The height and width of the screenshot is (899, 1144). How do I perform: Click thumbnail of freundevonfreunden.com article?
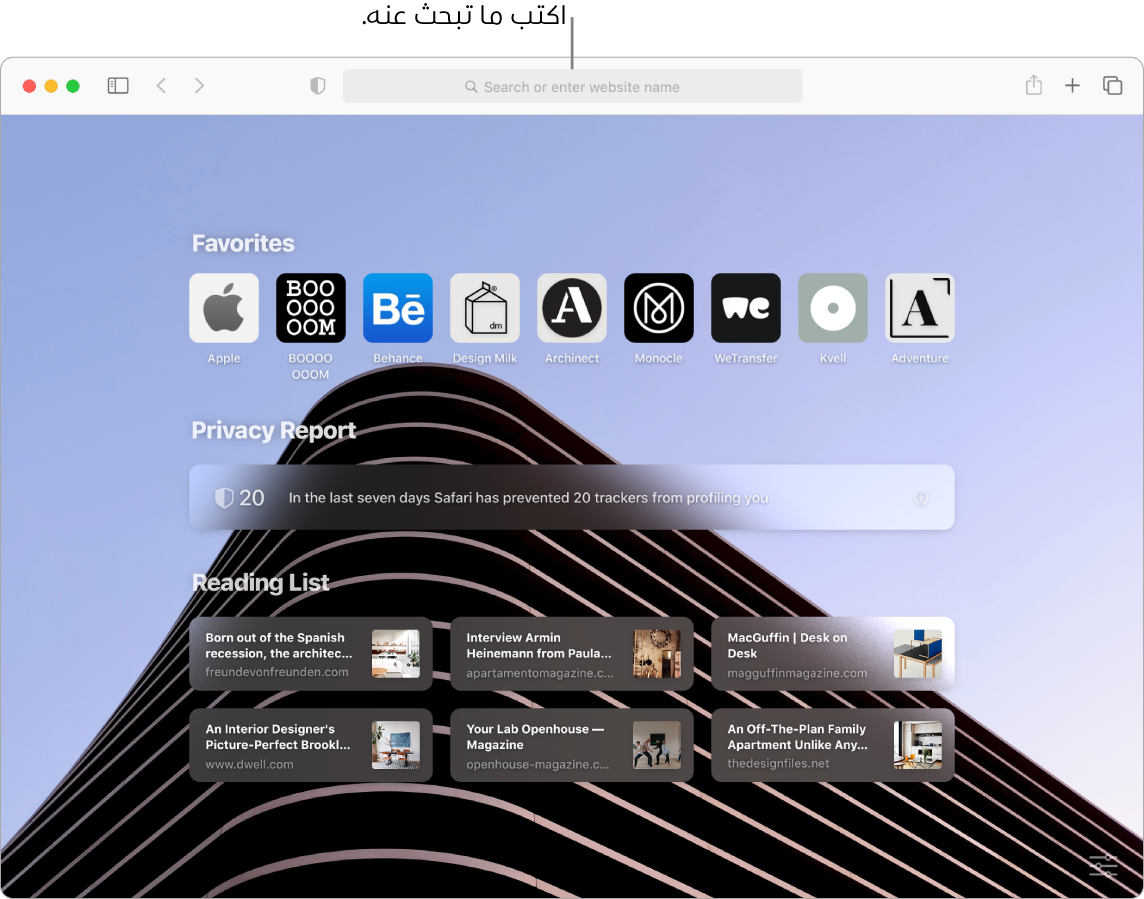395,654
